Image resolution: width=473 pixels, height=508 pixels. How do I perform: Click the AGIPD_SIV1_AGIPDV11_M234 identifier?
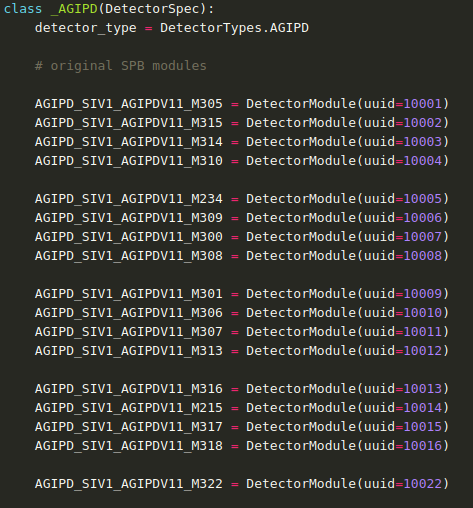click(129, 199)
